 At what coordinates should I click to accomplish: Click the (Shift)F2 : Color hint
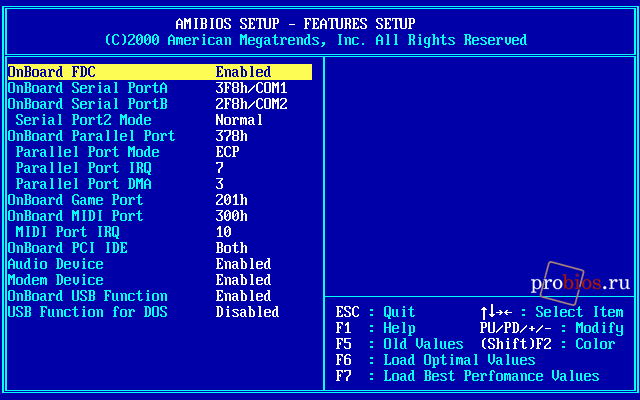click(548, 344)
